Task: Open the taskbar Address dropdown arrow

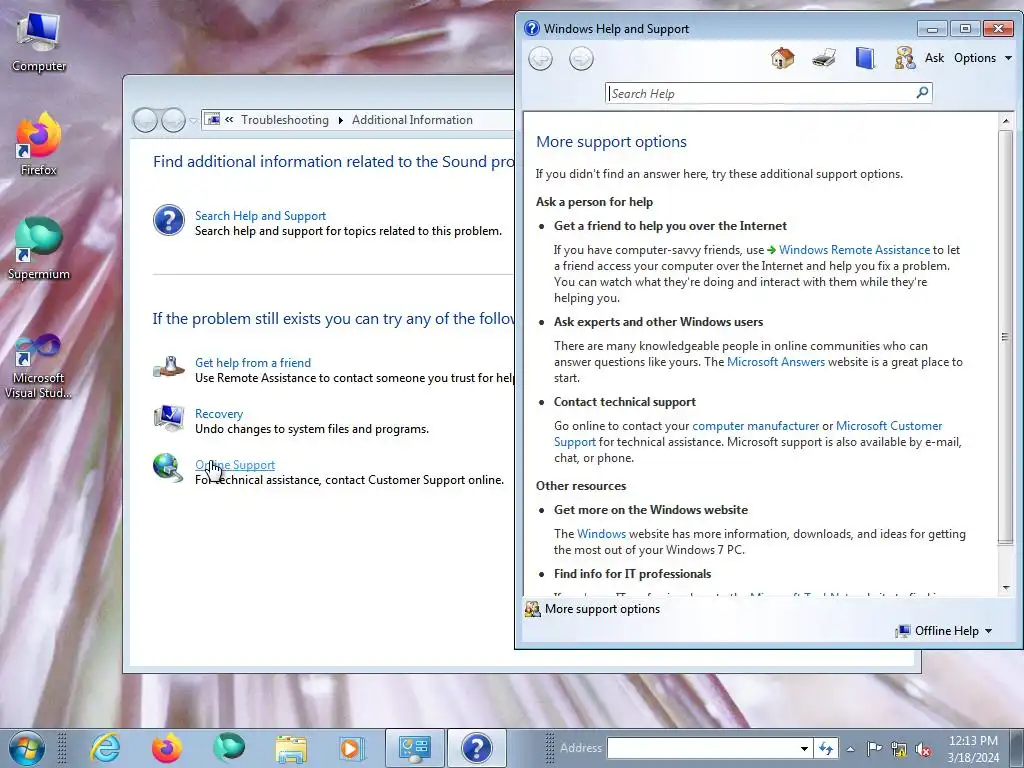Action: coord(805,748)
